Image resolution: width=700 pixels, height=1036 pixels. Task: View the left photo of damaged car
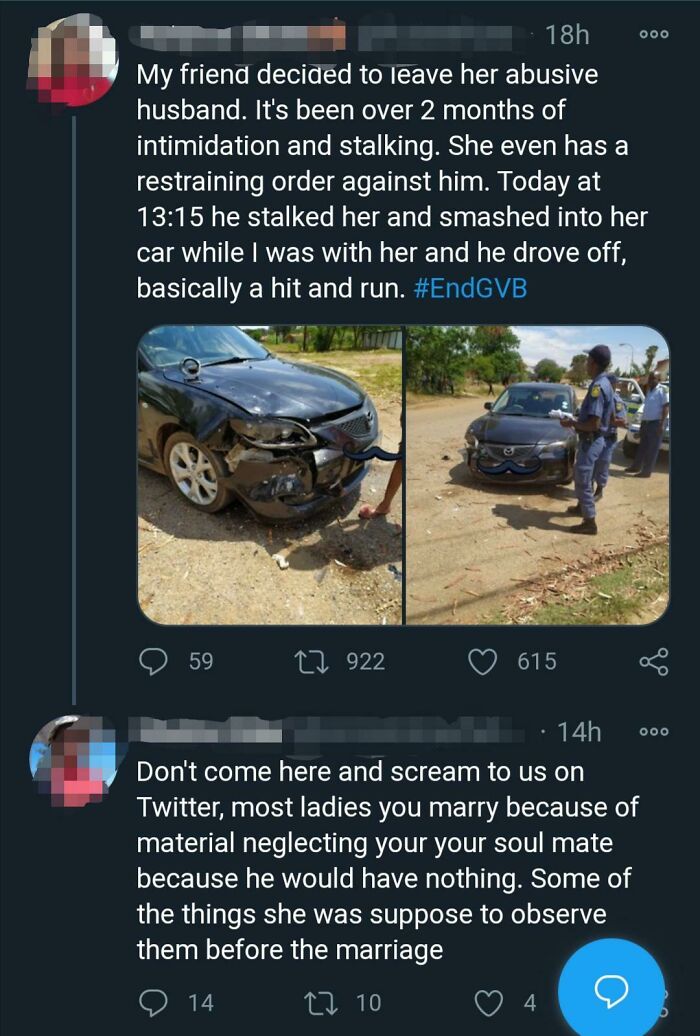coord(270,475)
